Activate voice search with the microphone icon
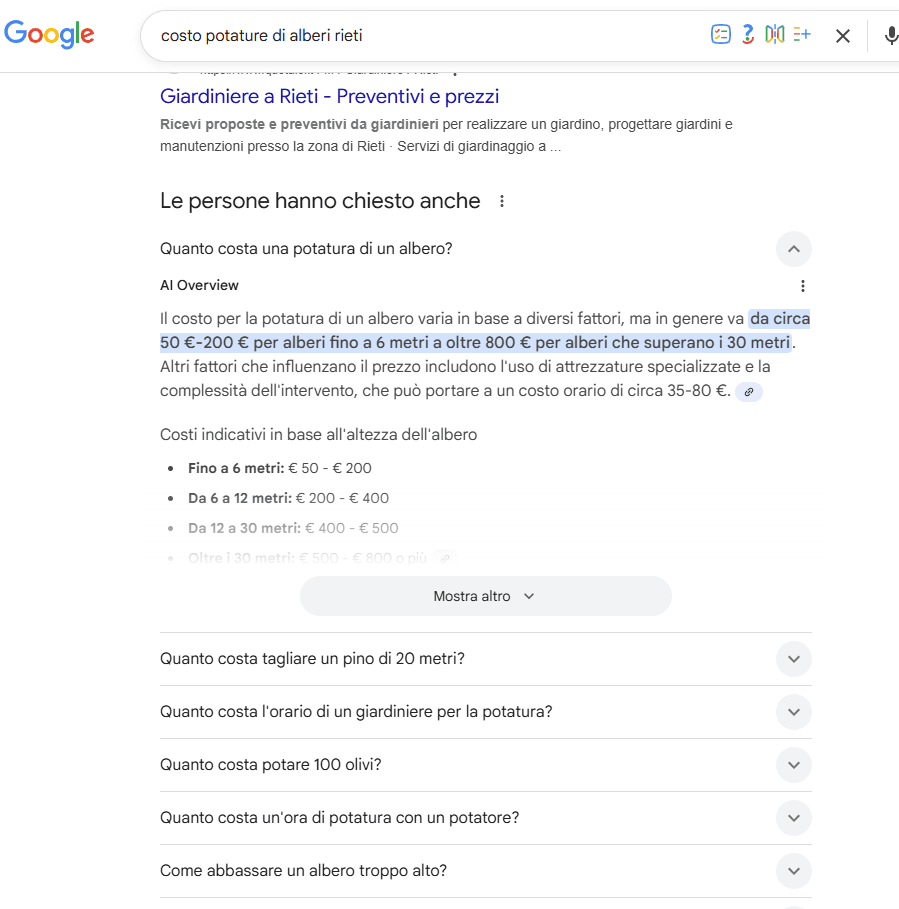Screen dimensions: 899x909 (891, 34)
